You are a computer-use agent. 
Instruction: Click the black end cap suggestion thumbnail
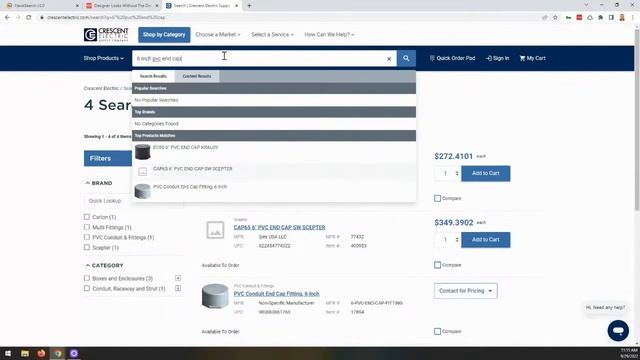coord(142,152)
